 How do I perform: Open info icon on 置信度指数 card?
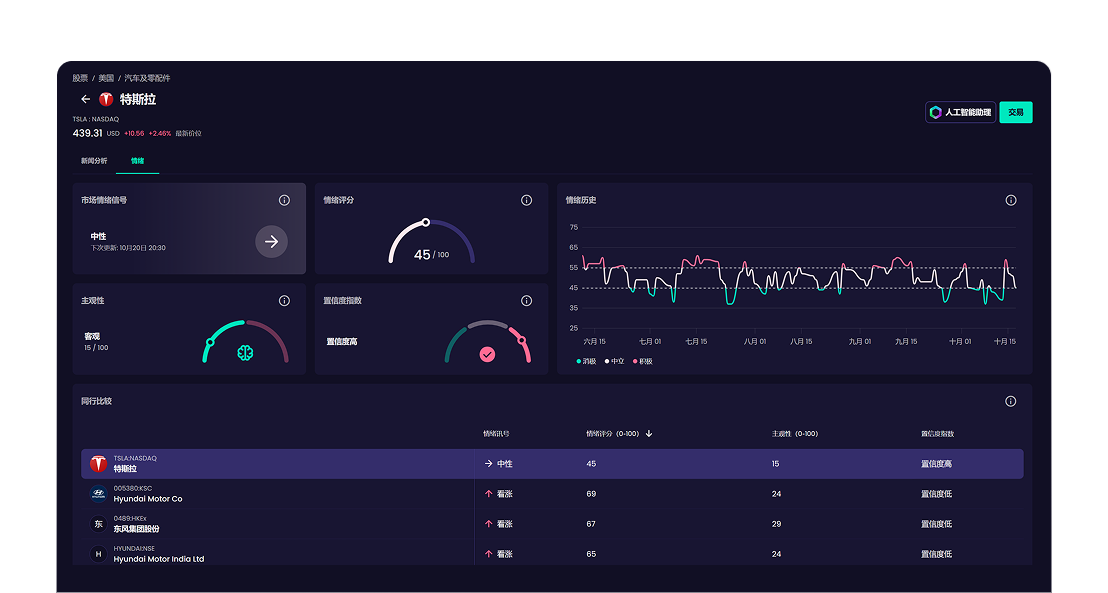[526, 301]
